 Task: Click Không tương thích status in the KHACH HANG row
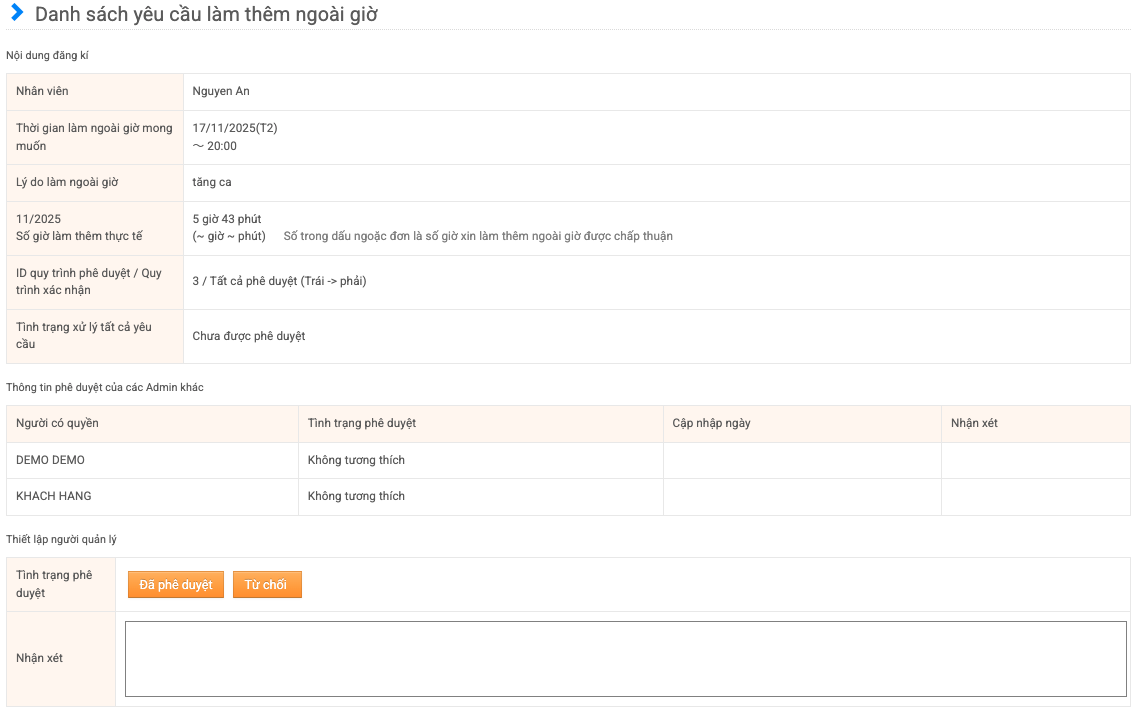356,496
